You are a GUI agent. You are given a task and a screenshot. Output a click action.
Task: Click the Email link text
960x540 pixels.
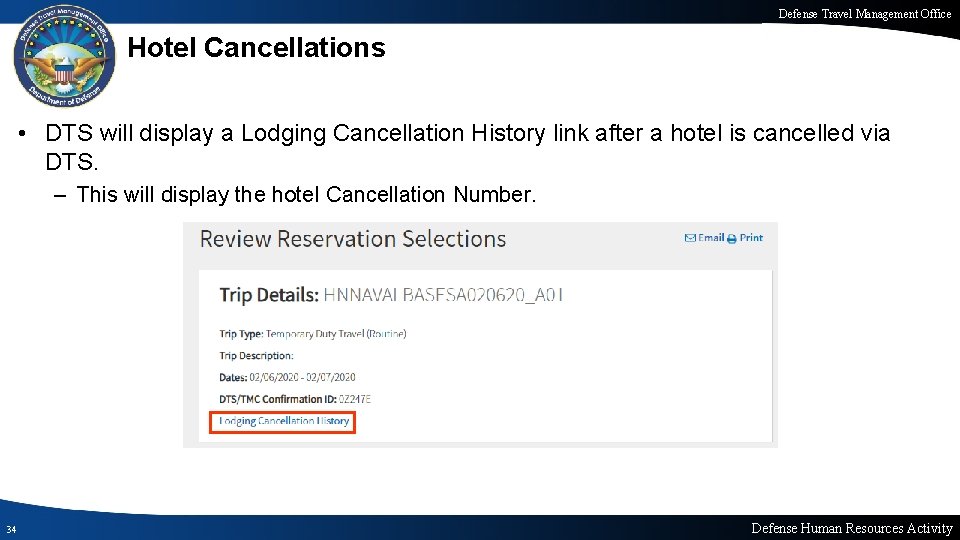tap(711, 238)
